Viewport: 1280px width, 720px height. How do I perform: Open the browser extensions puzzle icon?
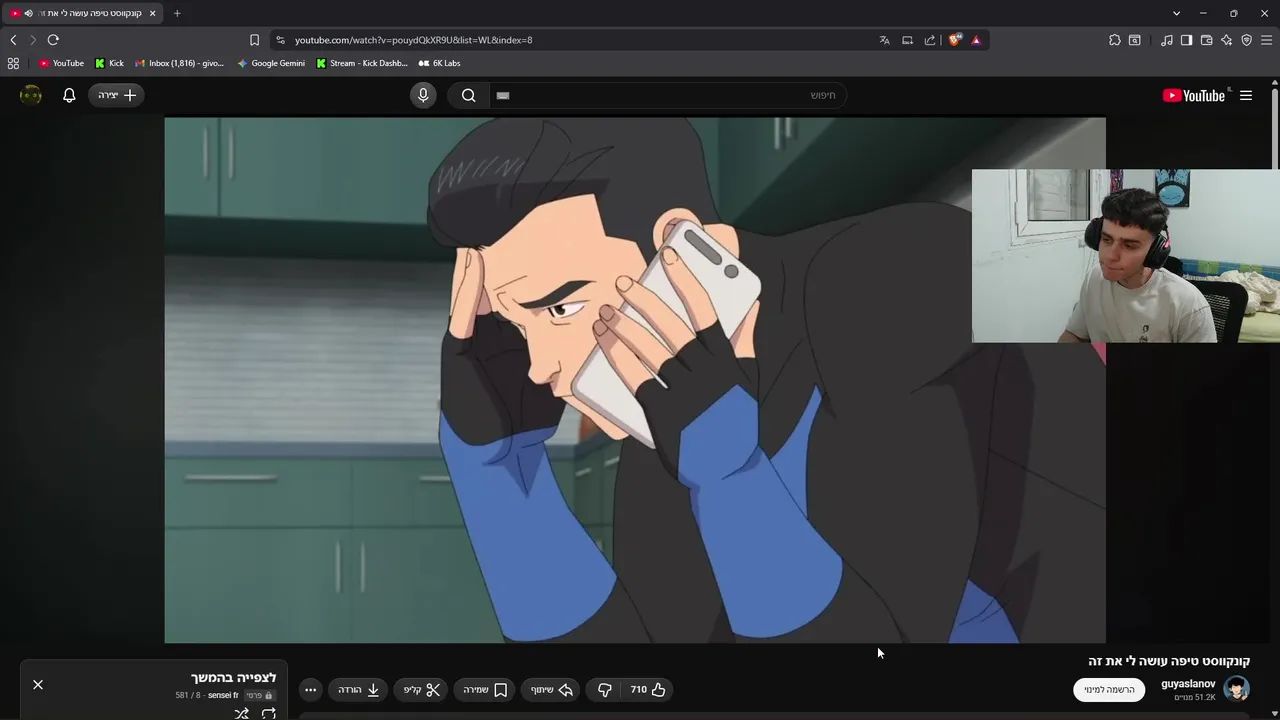pos(1115,40)
